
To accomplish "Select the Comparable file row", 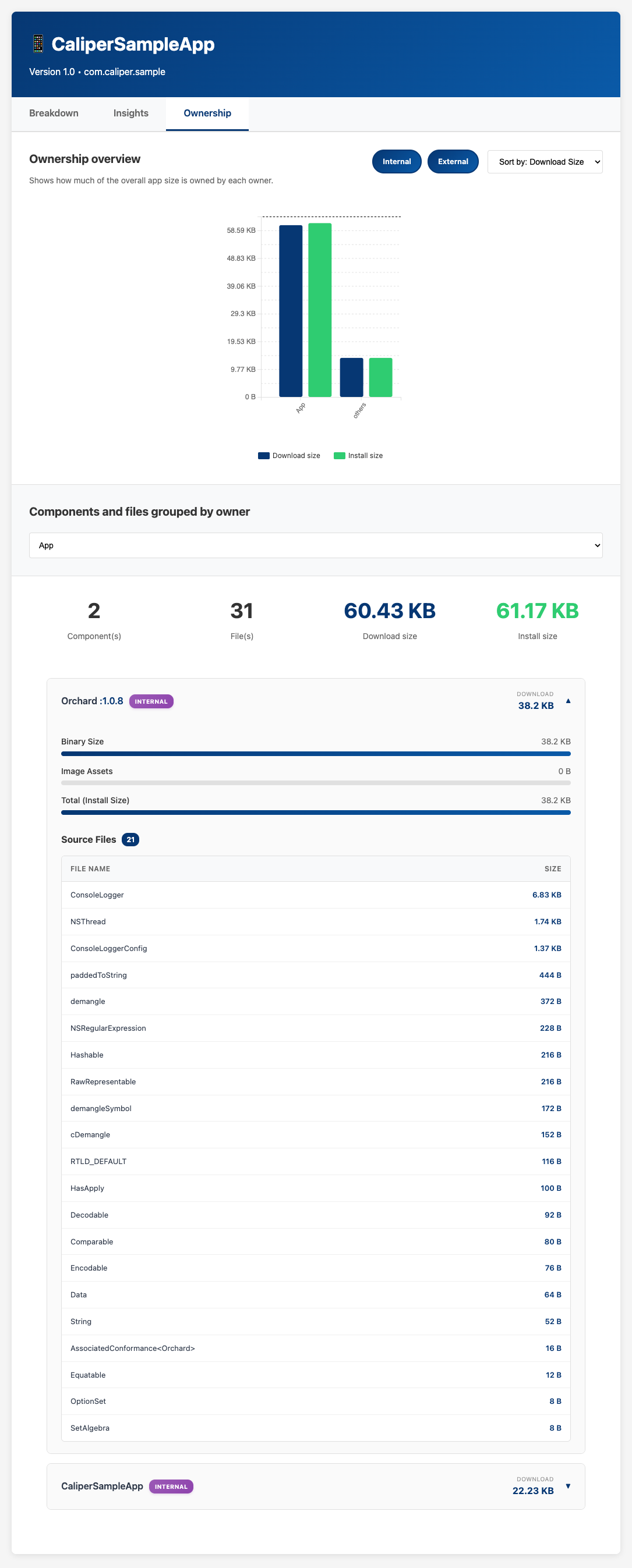I will tap(316, 1241).
